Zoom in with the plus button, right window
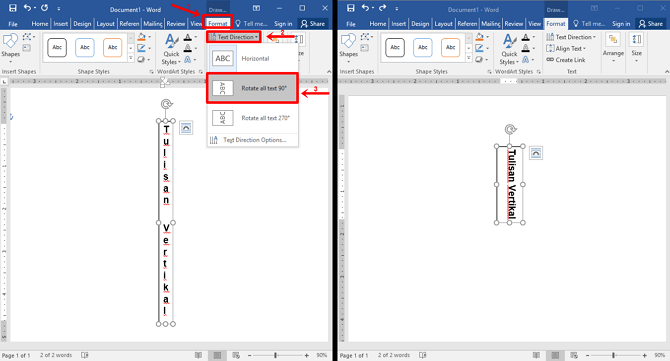This screenshot has width=670, height=361. point(644,355)
